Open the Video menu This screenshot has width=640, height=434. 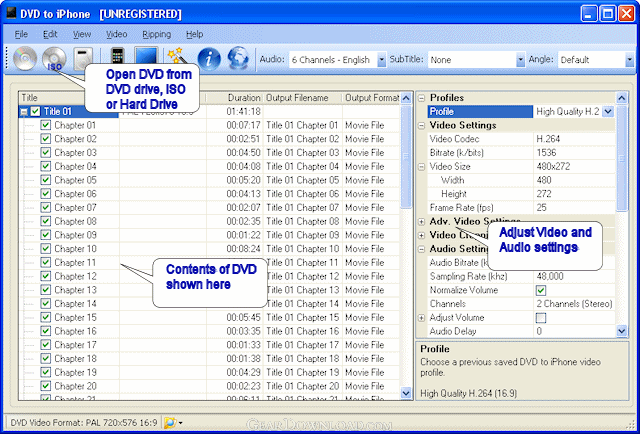(117, 34)
